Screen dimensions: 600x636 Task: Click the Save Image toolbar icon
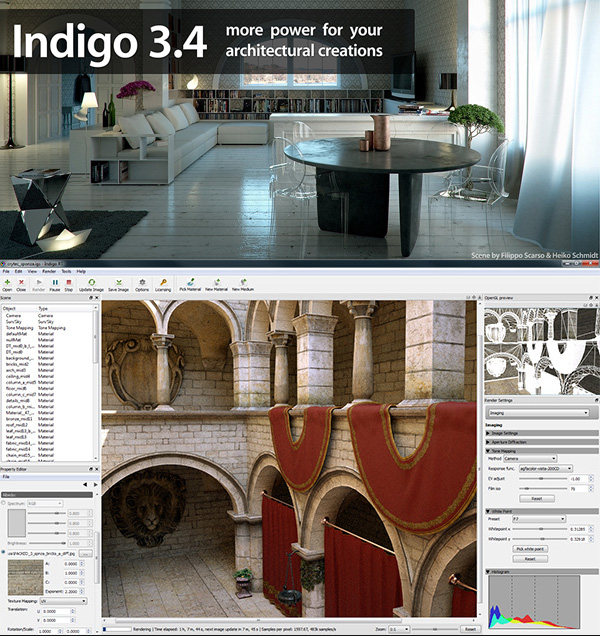[x=118, y=284]
